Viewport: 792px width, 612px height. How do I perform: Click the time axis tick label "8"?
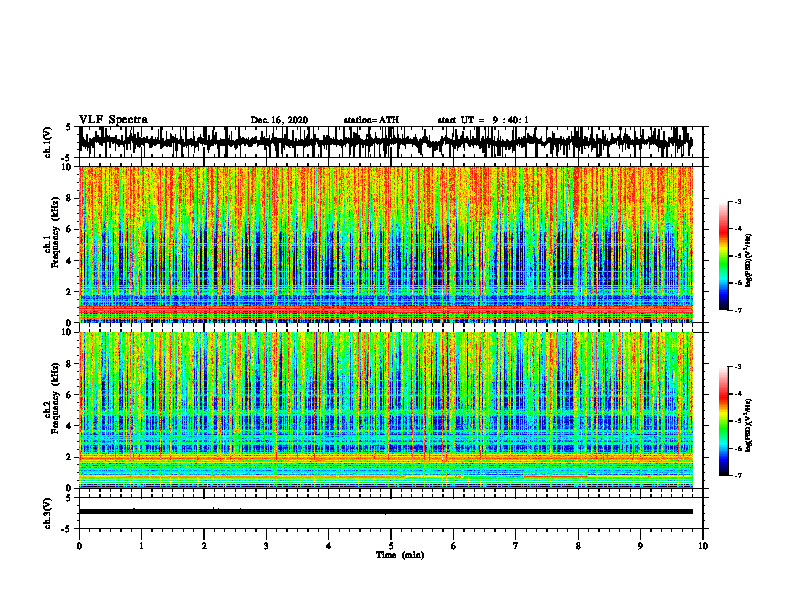(578, 546)
